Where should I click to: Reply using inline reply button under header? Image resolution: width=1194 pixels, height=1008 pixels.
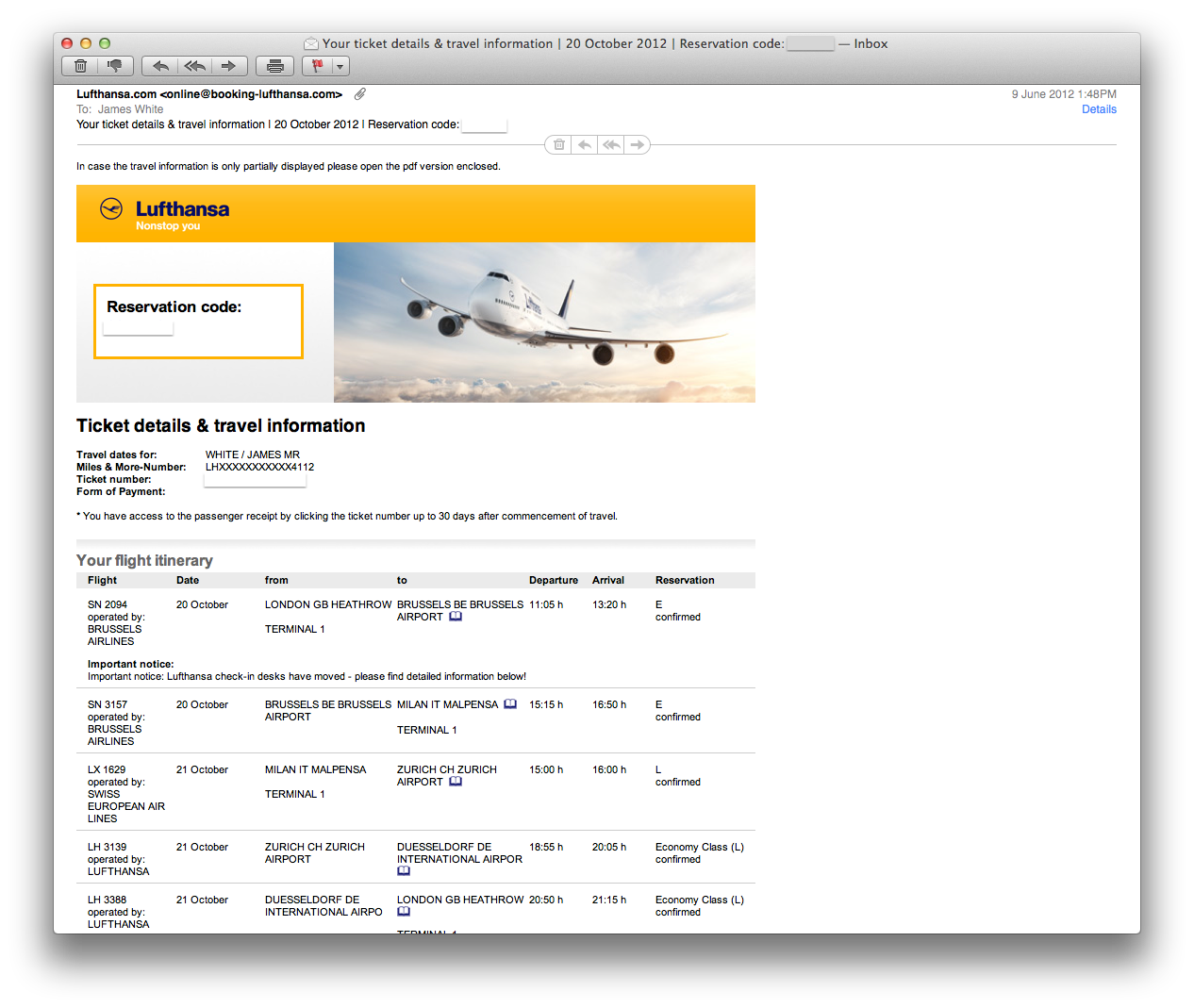[585, 144]
